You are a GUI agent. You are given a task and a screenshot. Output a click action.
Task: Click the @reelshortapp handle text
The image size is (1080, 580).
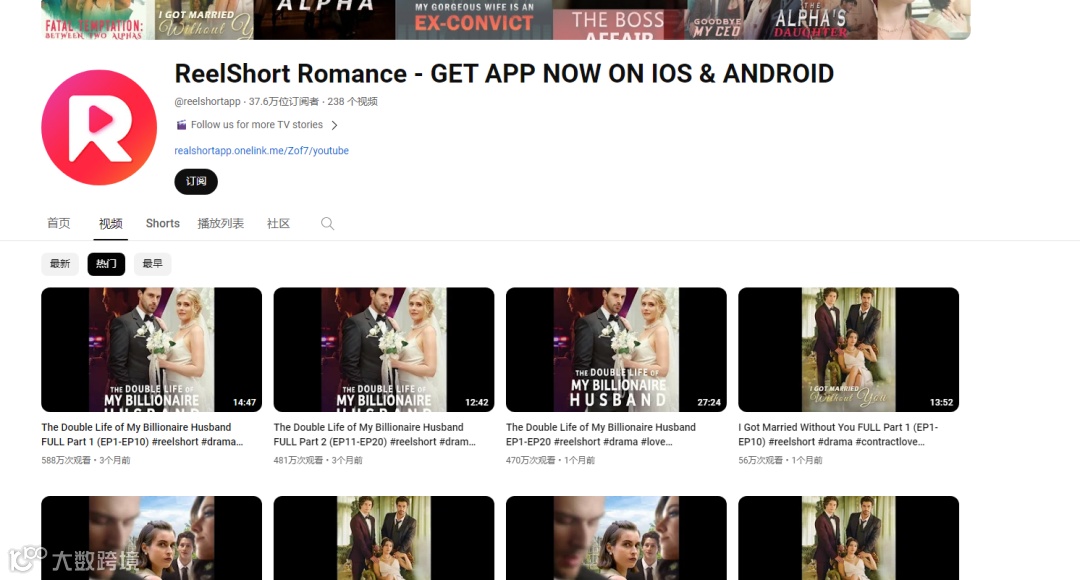tap(207, 101)
